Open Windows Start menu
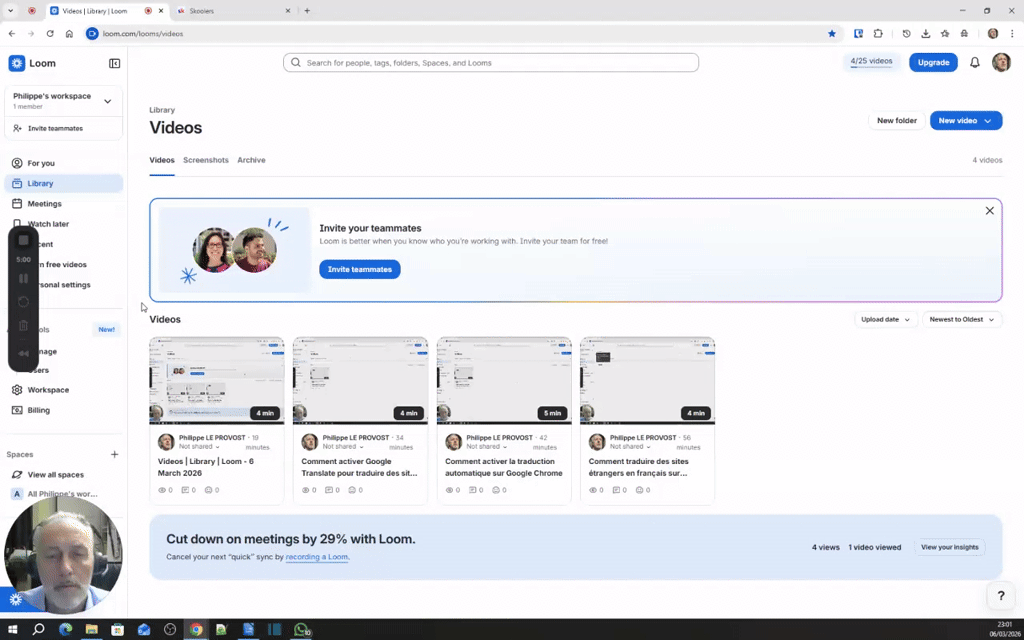Image resolution: width=1024 pixels, height=640 pixels. (12, 630)
